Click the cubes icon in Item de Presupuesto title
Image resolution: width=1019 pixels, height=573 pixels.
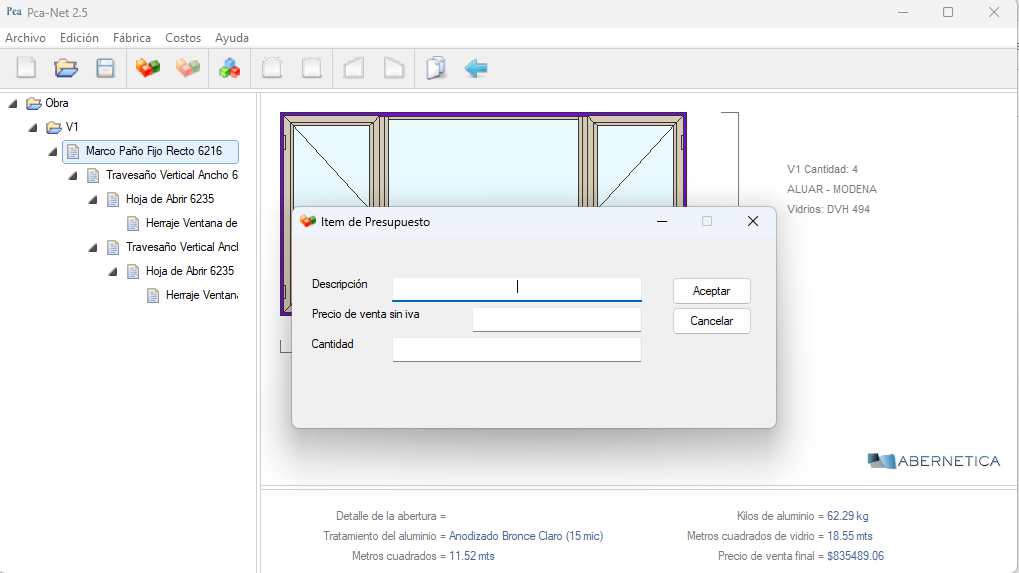(x=307, y=222)
